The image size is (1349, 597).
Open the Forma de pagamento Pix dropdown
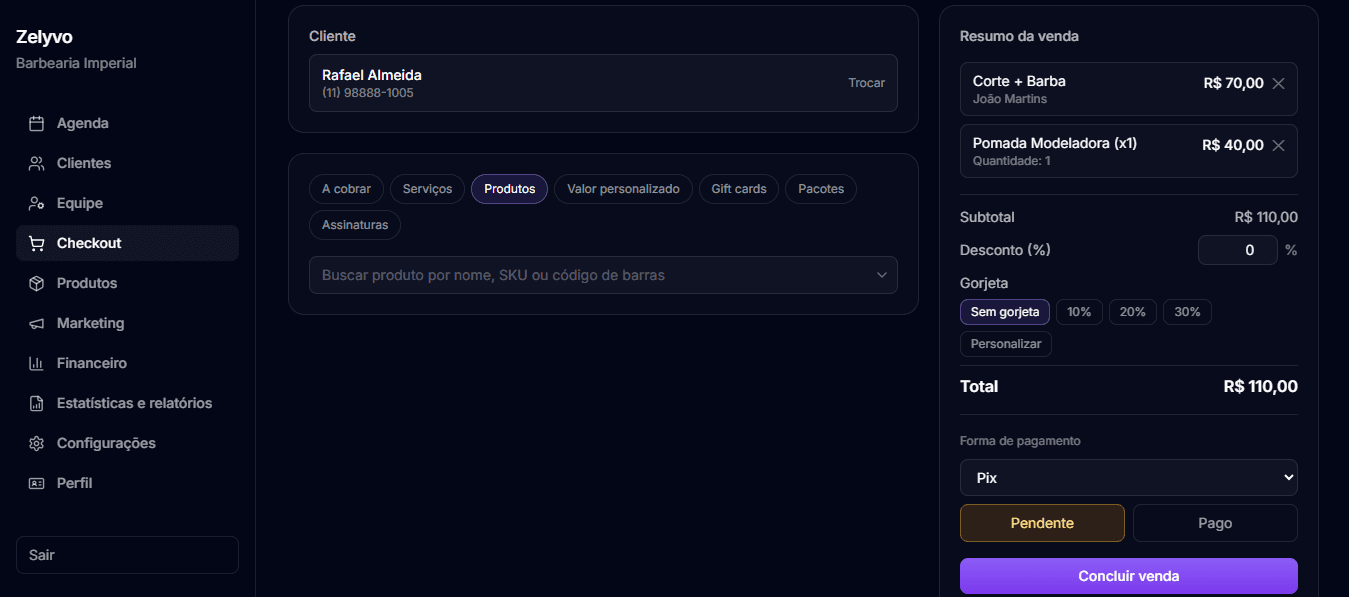point(1129,478)
